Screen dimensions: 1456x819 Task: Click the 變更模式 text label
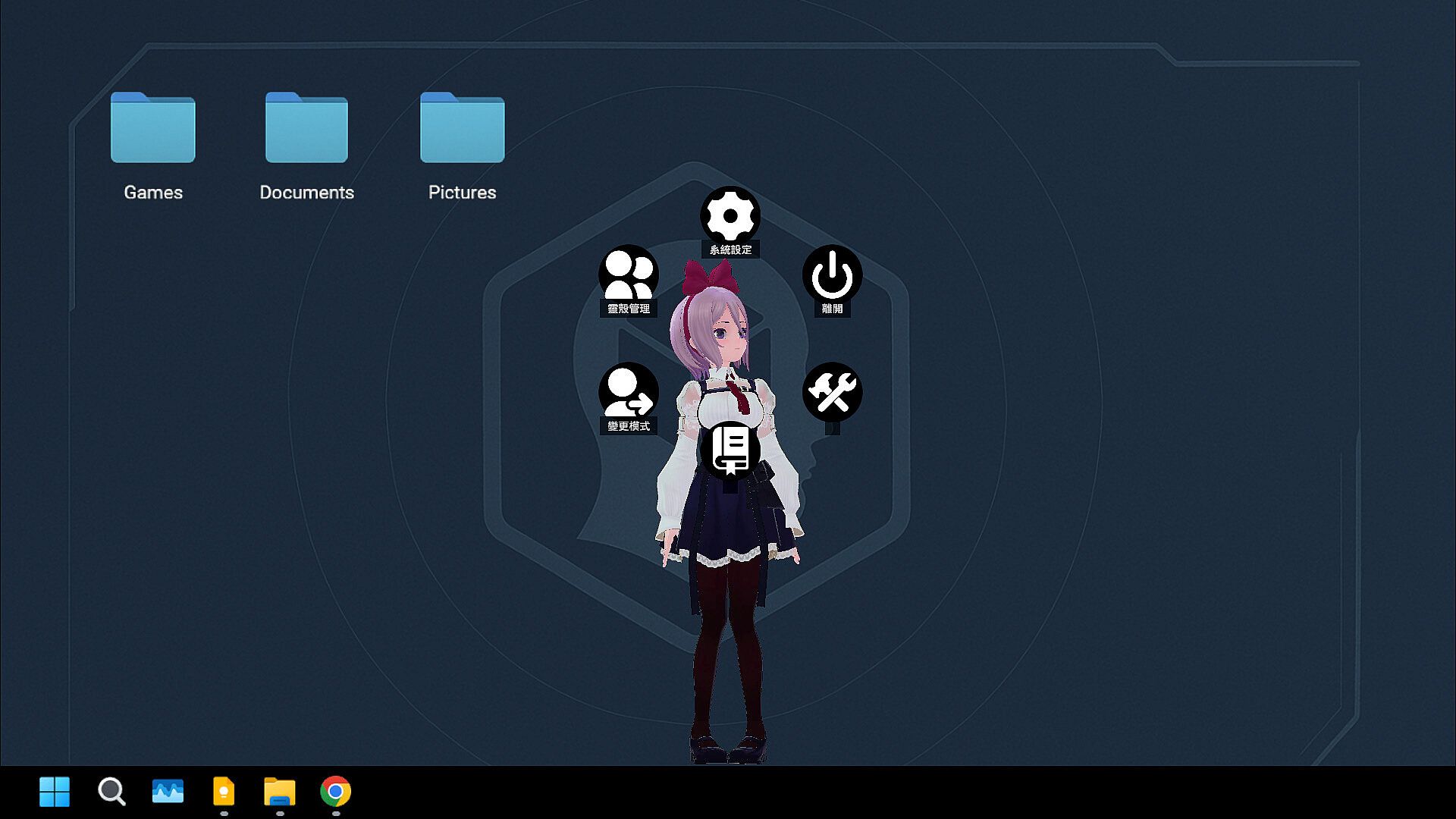[x=628, y=426]
